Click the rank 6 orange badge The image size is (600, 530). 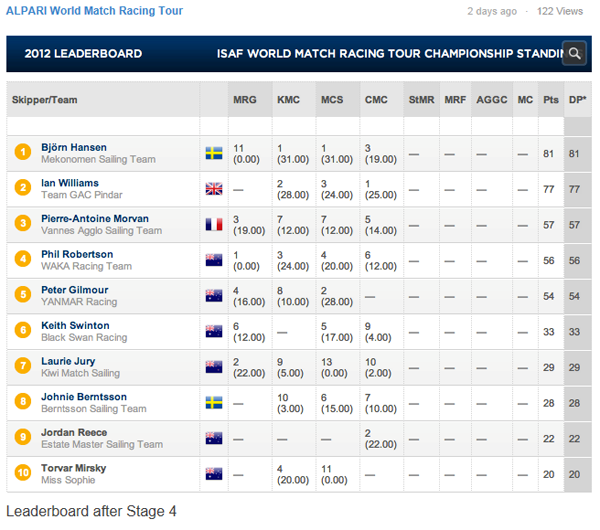point(23,330)
